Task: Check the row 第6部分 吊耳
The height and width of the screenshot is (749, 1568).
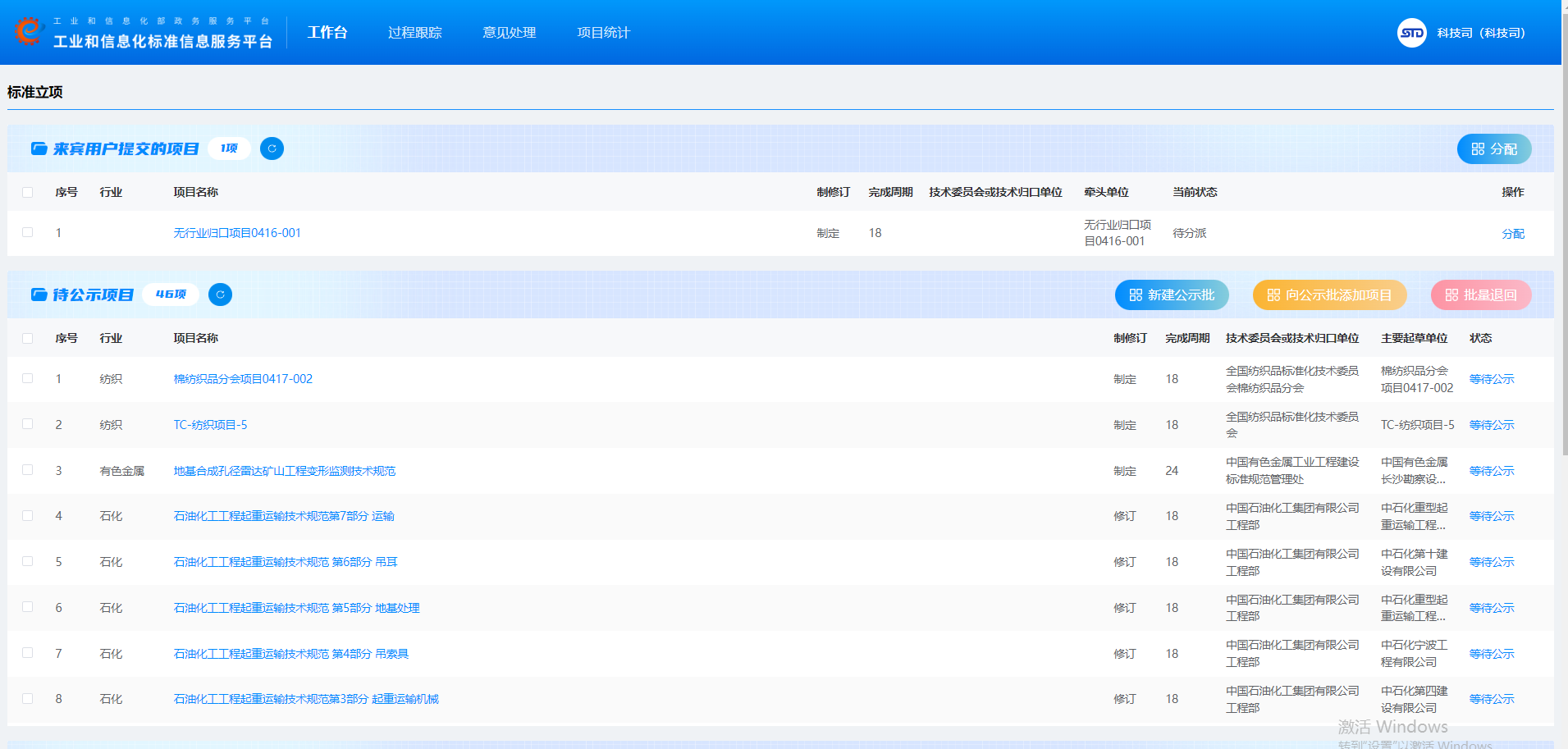Action: [x=28, y=562]
